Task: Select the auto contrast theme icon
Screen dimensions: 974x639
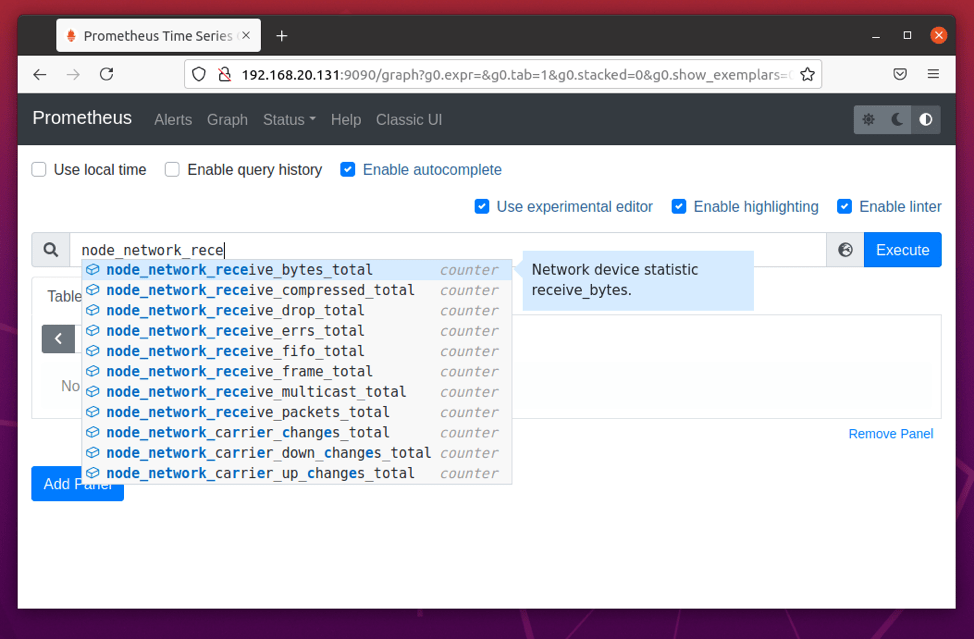Action: click(x=926, y=119)
